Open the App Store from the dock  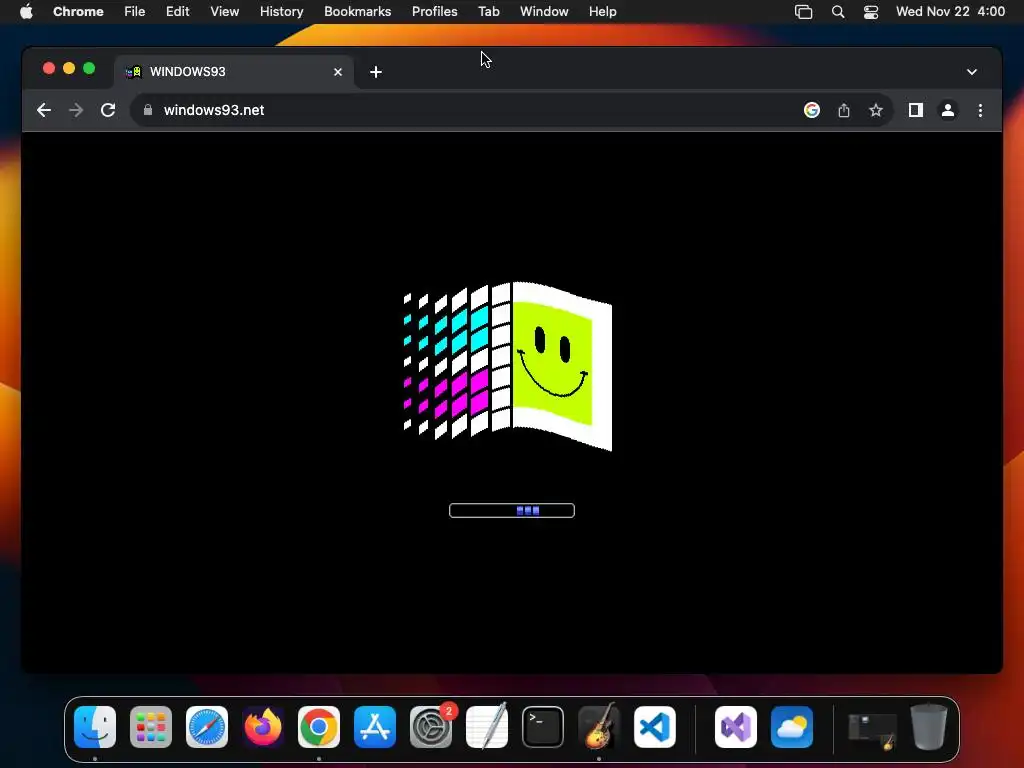[375, 727]
